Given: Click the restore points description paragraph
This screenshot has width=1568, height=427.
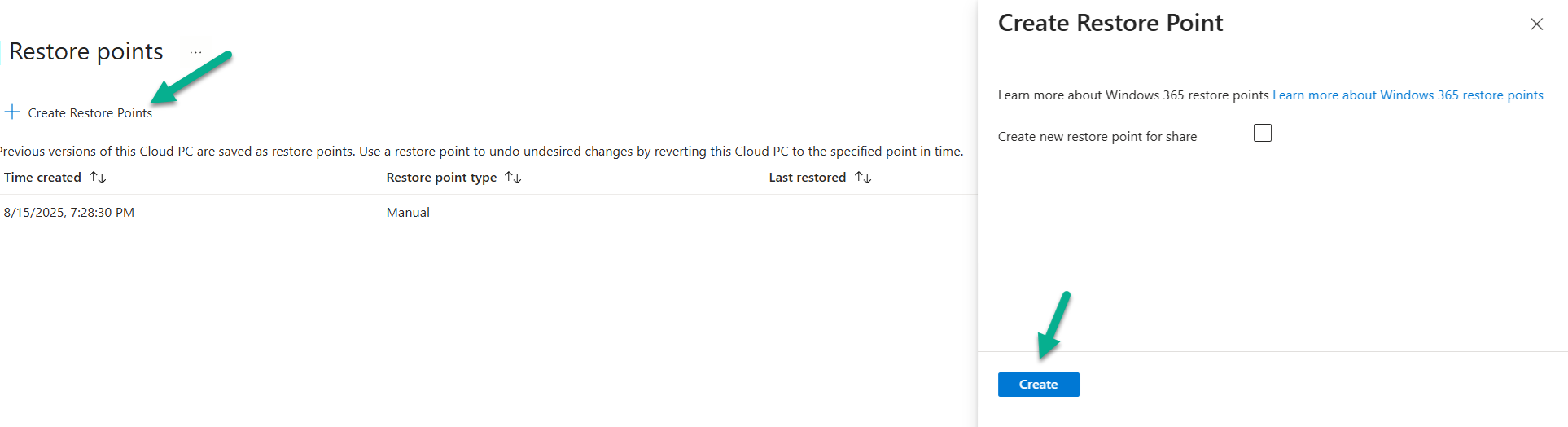Looking at the screenshot, I should coord(480,152).
